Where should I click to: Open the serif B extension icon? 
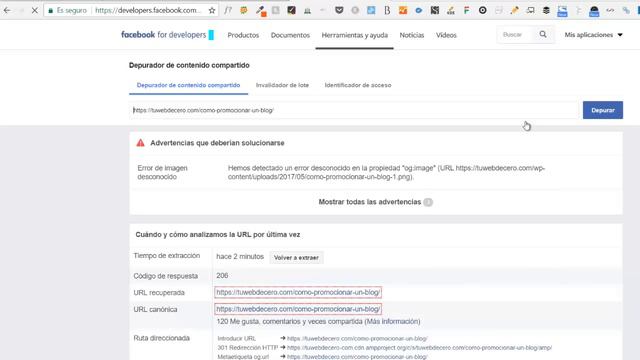(387, 10)
